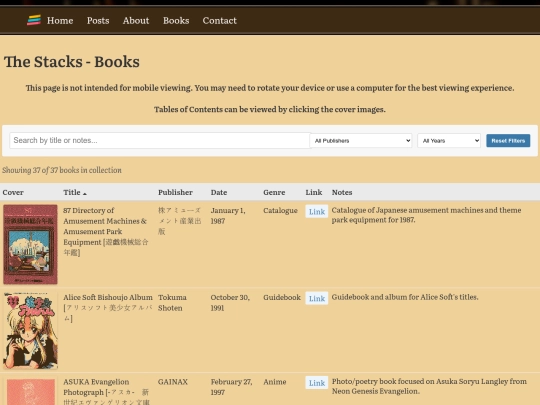Open cover image of 87 Directory of Amusement Machines

pyautogui.click(x=30, y=244)
